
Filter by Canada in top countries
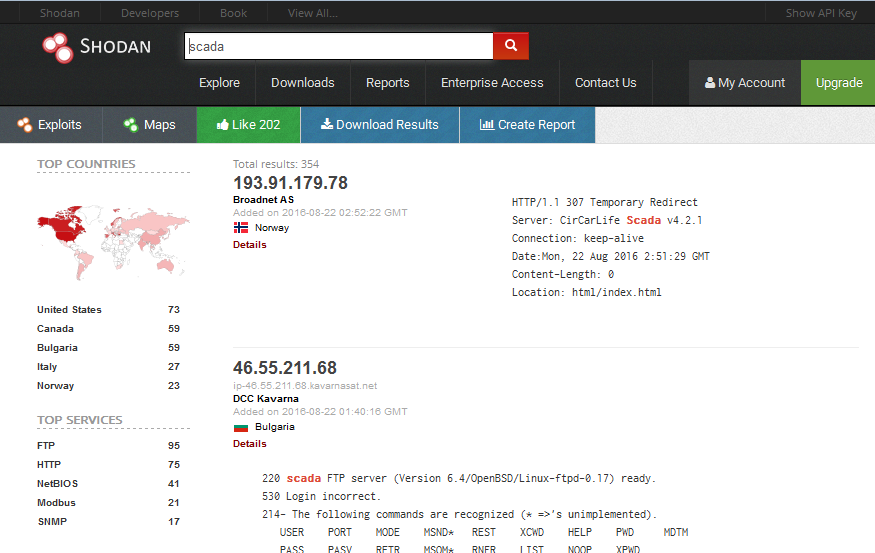pos(55,329)
